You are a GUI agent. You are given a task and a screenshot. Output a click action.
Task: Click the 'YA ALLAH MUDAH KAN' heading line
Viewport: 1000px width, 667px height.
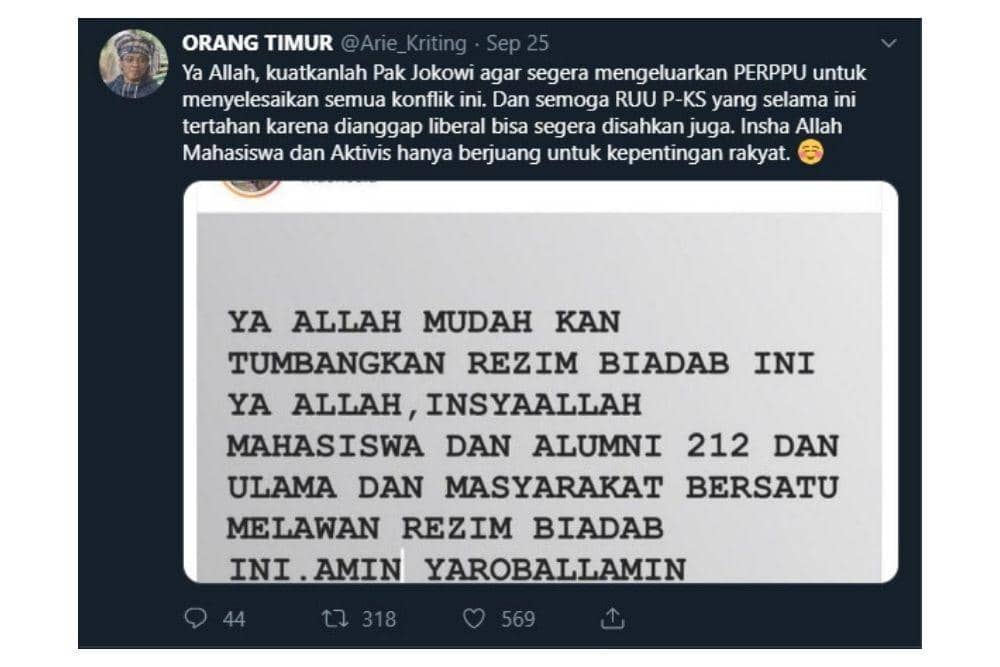[424, 323]
